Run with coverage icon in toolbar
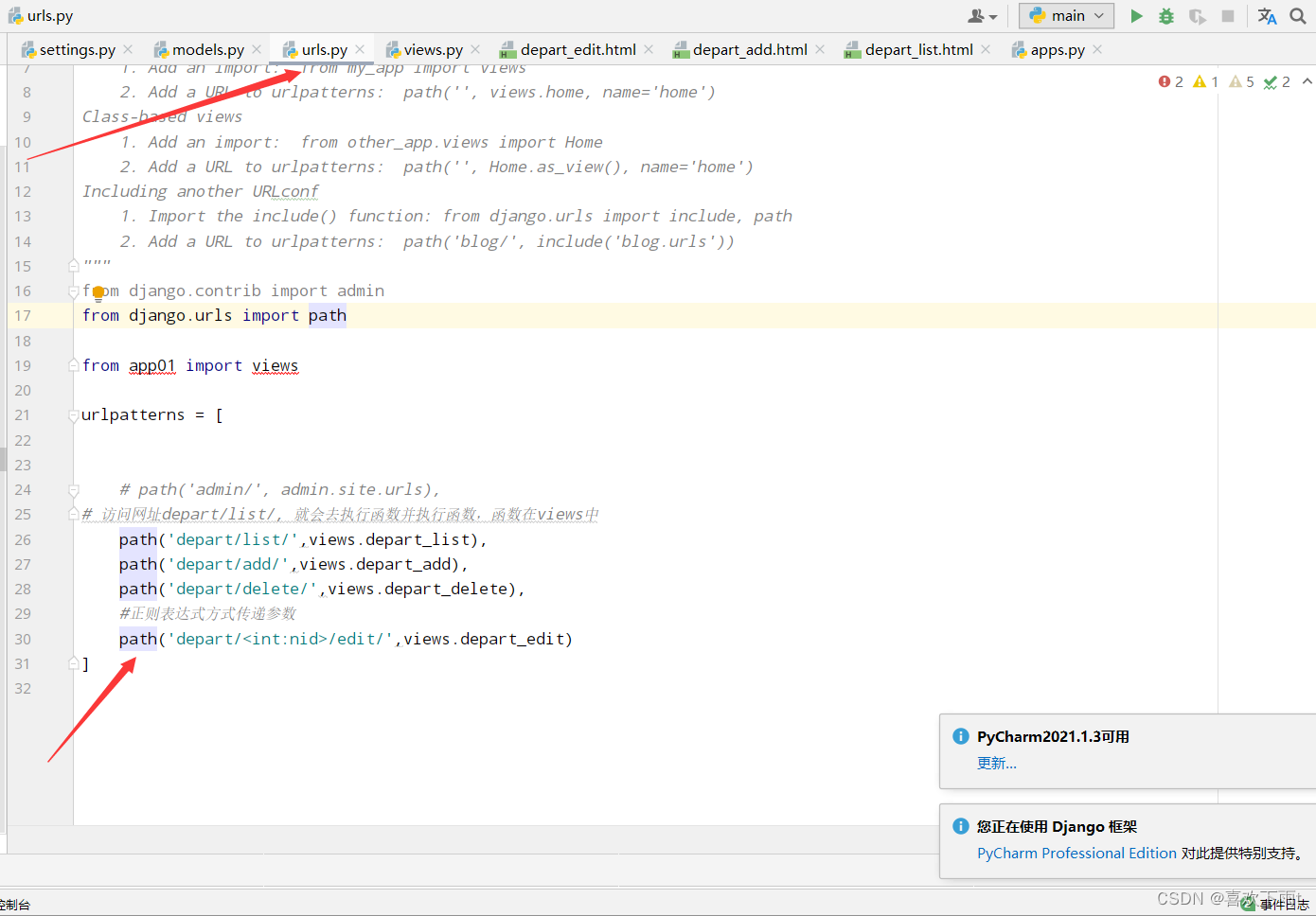1316x916 pixels. 1198,16
